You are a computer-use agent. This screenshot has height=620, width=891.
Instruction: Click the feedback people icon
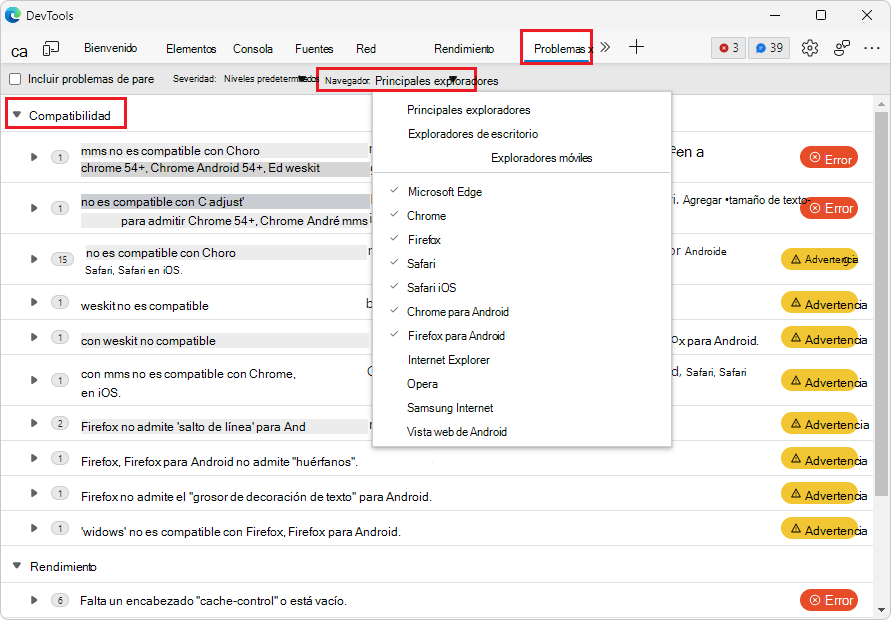click(842, 48)
